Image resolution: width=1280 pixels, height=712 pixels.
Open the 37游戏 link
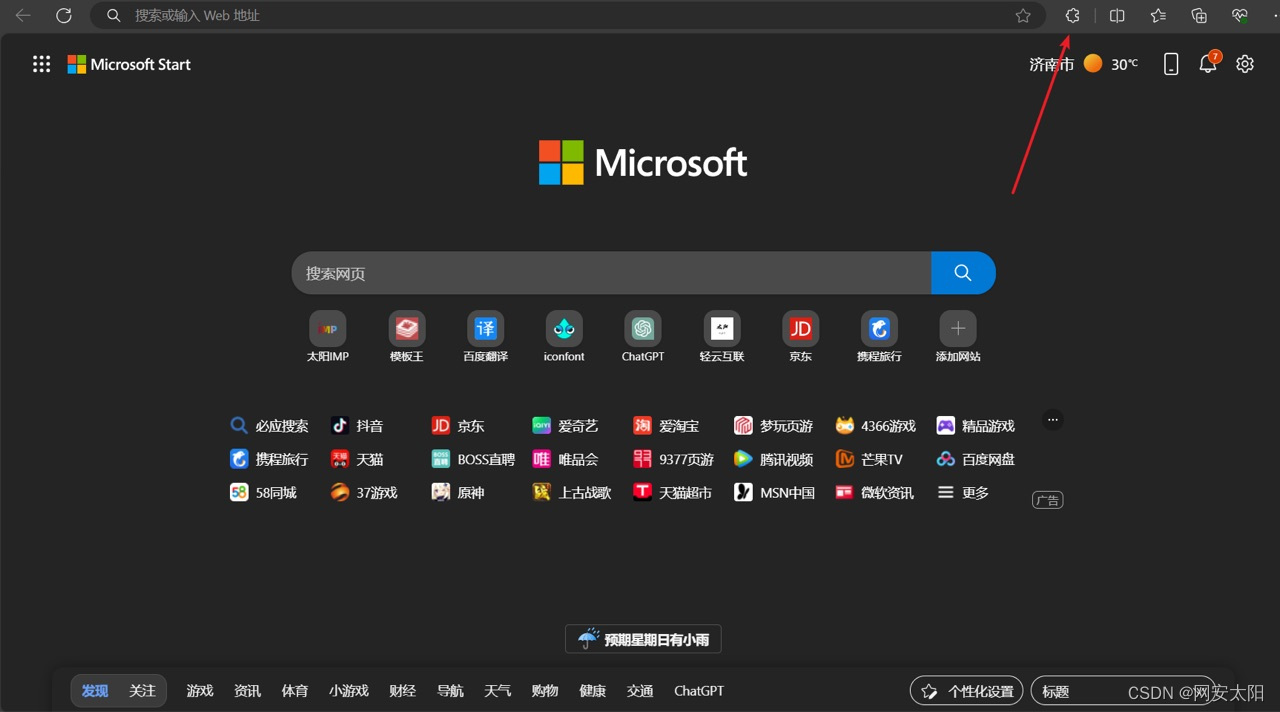point(364,492)
